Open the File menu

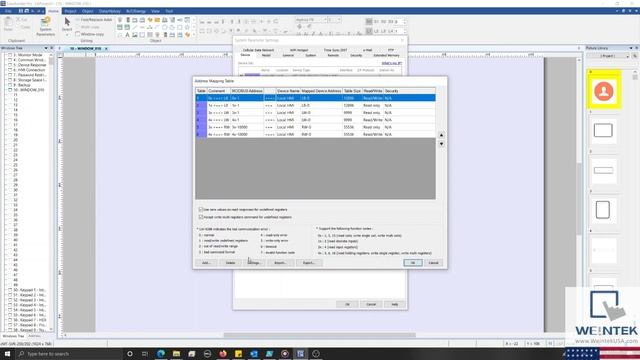(8, 11)
